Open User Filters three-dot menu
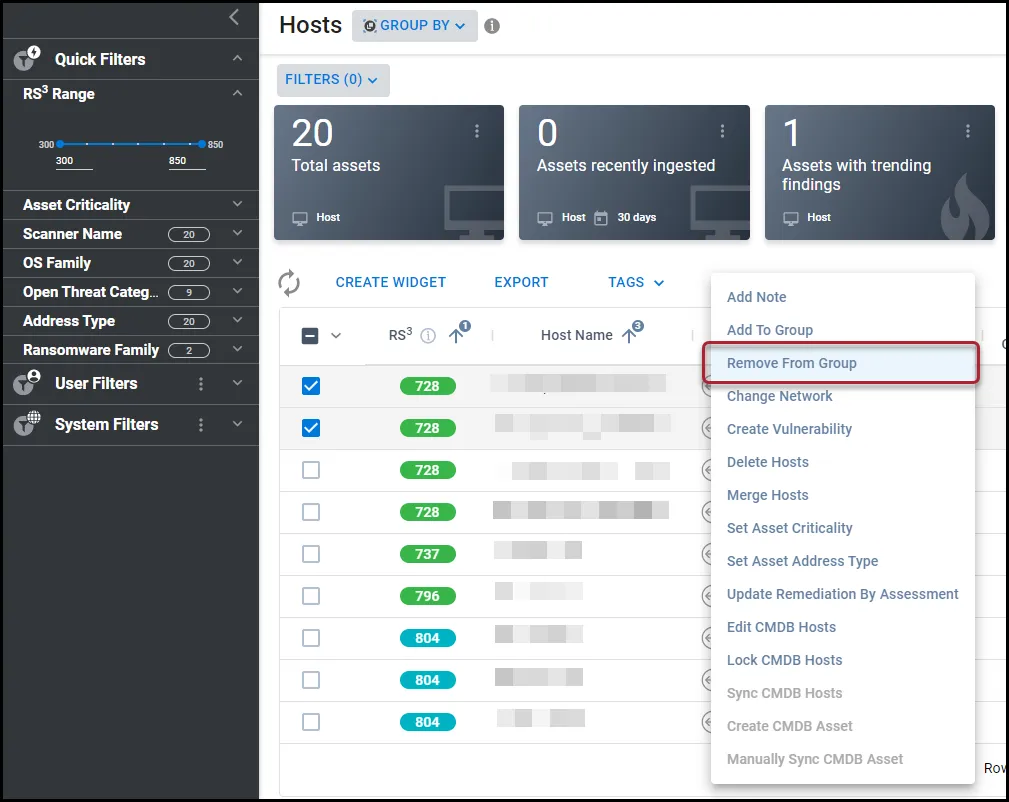 coord(201,384)
